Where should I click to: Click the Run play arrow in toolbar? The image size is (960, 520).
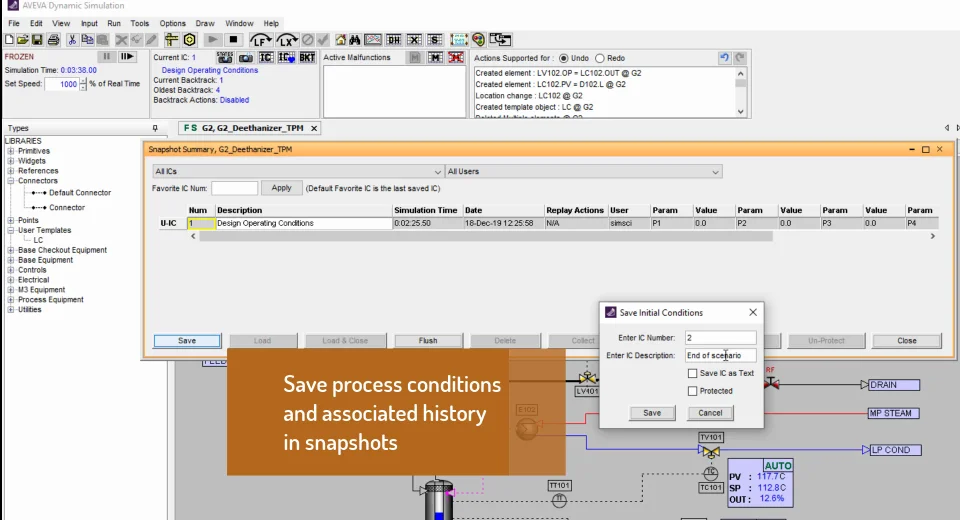tap(212, 40)
